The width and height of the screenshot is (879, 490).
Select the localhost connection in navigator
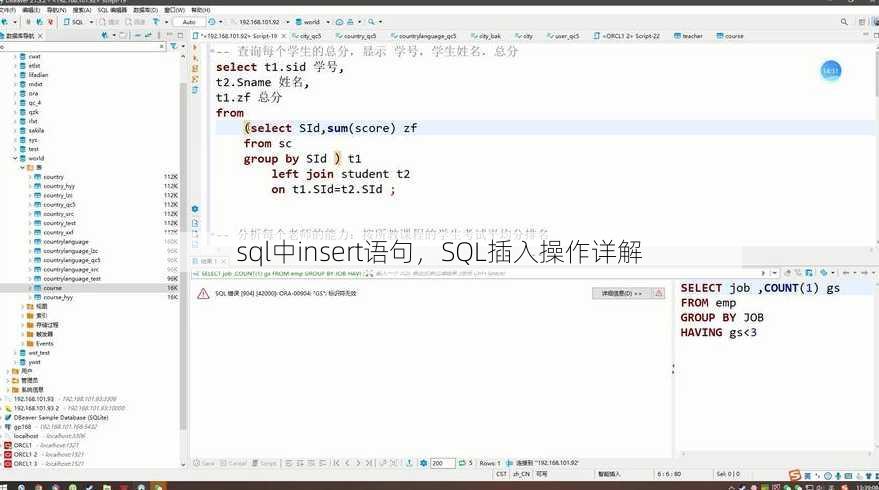[26, 436]
